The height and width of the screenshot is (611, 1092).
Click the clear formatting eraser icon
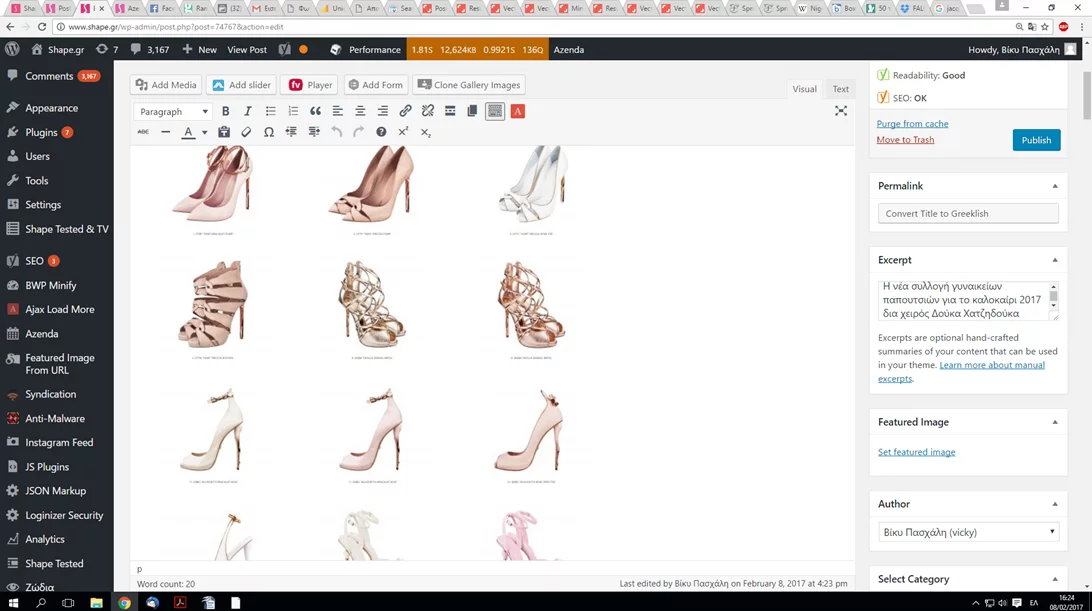point(246,132)
